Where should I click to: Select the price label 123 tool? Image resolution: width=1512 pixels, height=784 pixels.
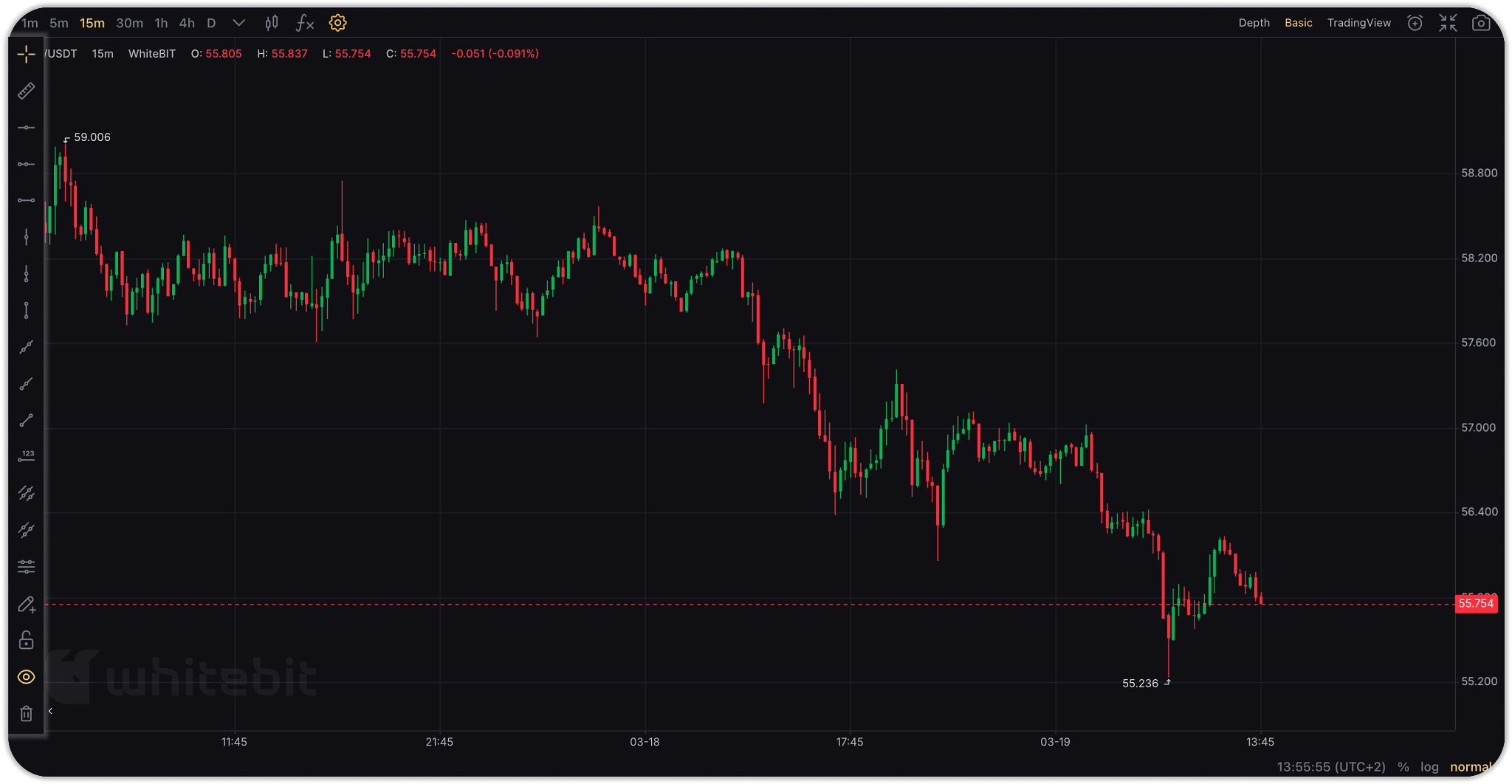(26, 457)
